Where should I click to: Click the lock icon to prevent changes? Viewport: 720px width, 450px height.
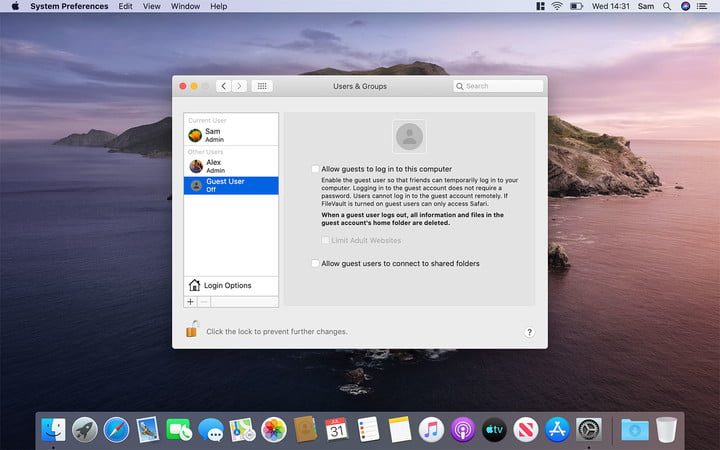point(191,329)
